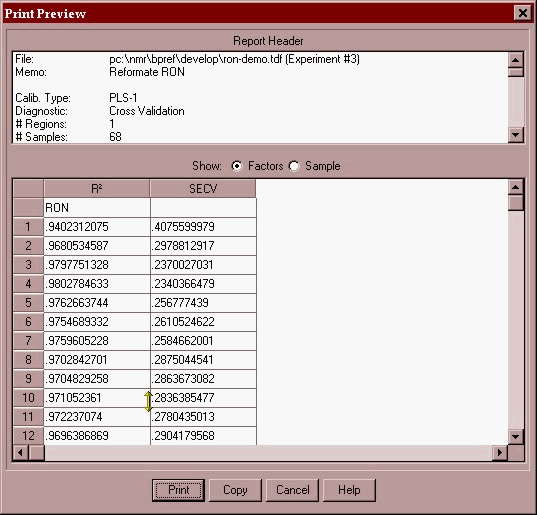537x515 pixels.
Task: Select row header 12
Action: point(28,436)
